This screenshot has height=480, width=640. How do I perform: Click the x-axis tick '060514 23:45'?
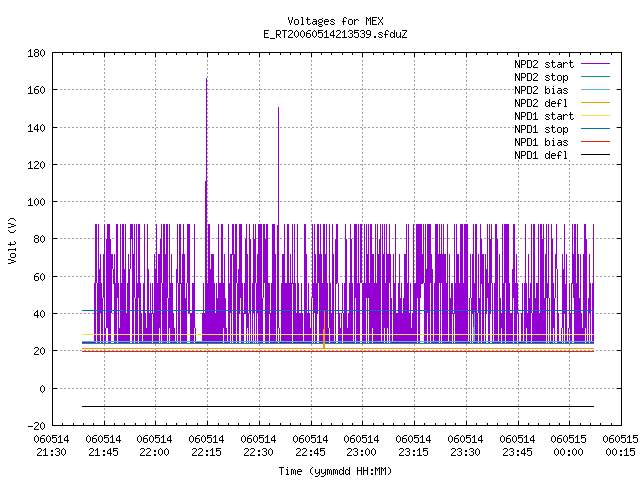pyautogui.click(x=517, y=446)
